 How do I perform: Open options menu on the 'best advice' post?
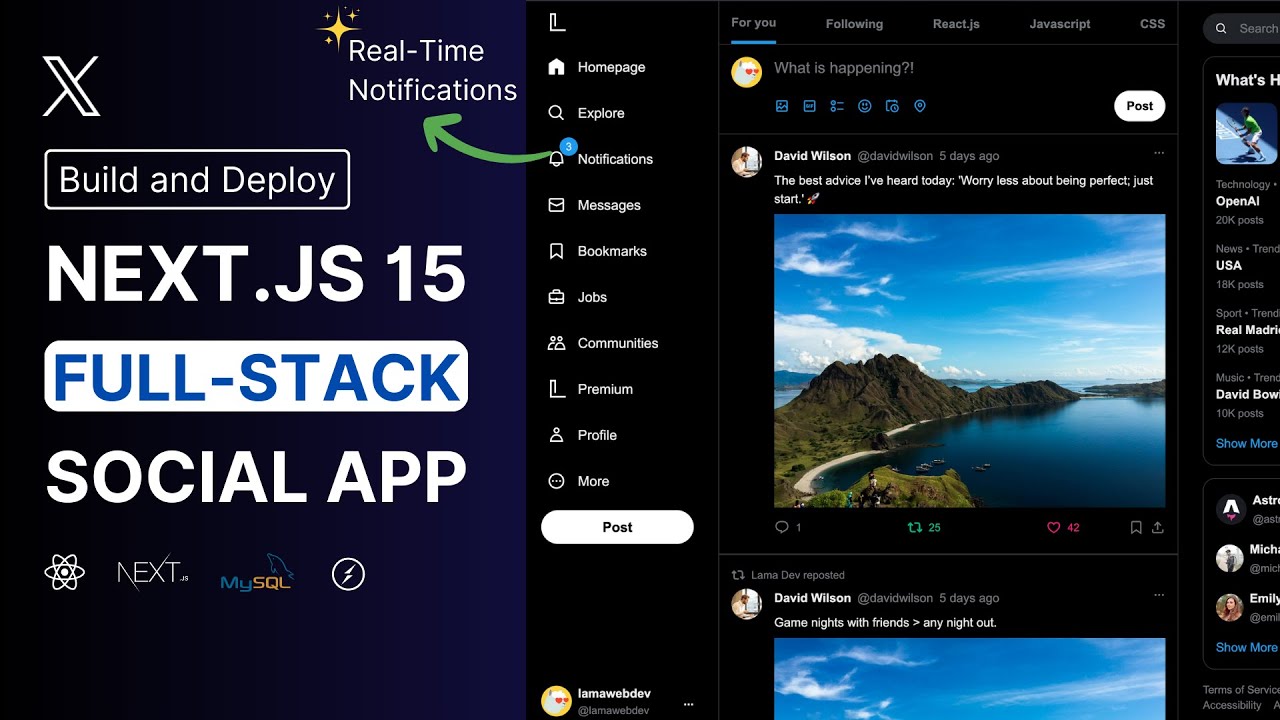tap(1159, 153)
